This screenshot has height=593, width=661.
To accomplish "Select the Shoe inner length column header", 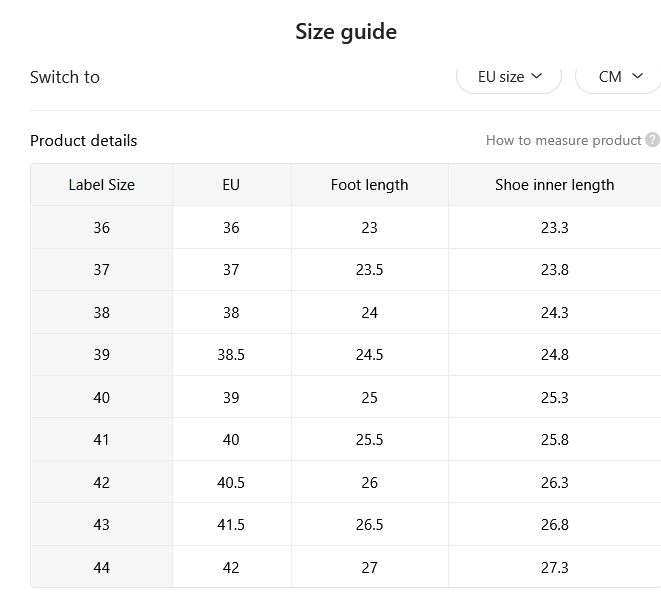I will (555, 185).
